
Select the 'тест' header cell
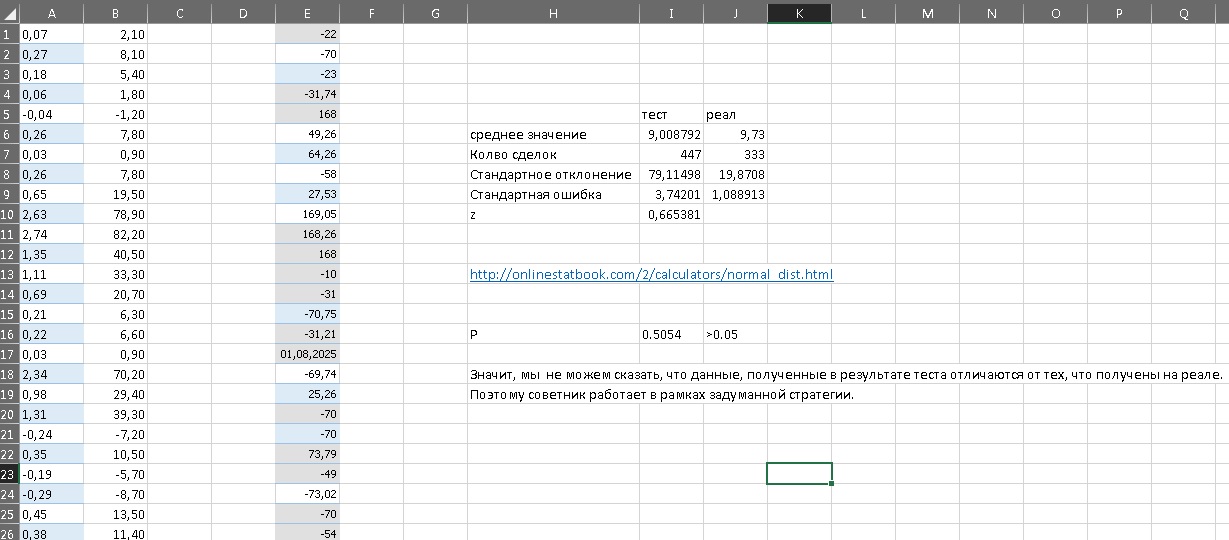pyautogui.click(x=671, y=114)
